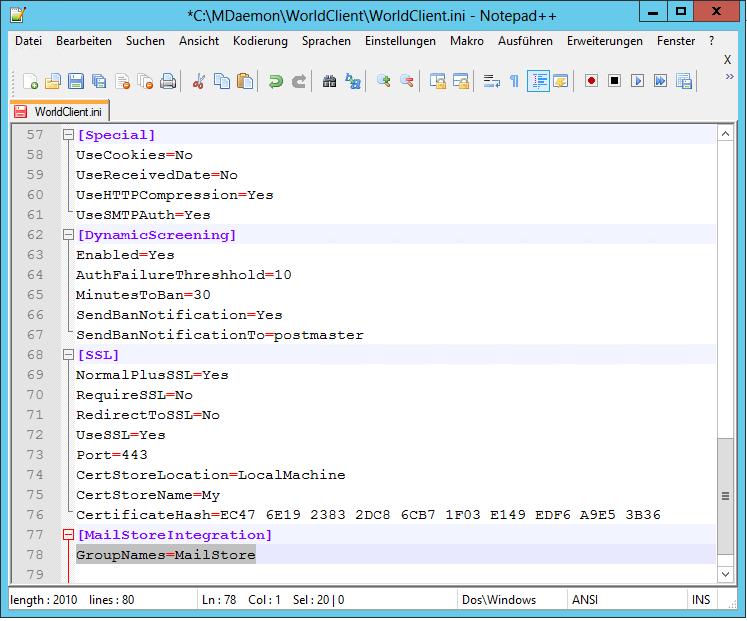Toggle the Word Wrap toolbar button
This screenshot has width=747, height=621.
[x=491, y=81]
